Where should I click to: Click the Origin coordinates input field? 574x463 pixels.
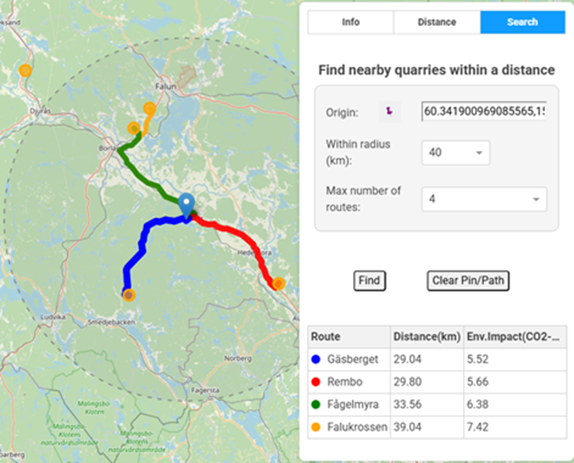[x=484, y=111]
